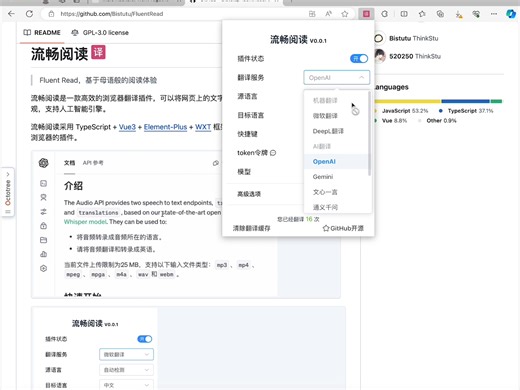Select OpenAI in the service list
Viewport: 520px width, 390px height.
[336, 162]
